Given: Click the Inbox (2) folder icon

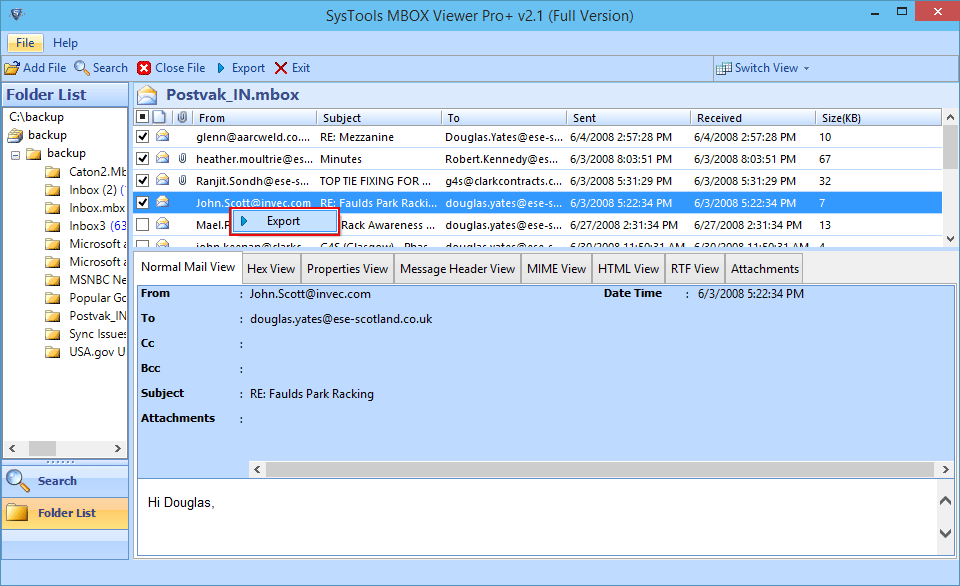Looking at the screenshot, I should [x=53, y=190].
